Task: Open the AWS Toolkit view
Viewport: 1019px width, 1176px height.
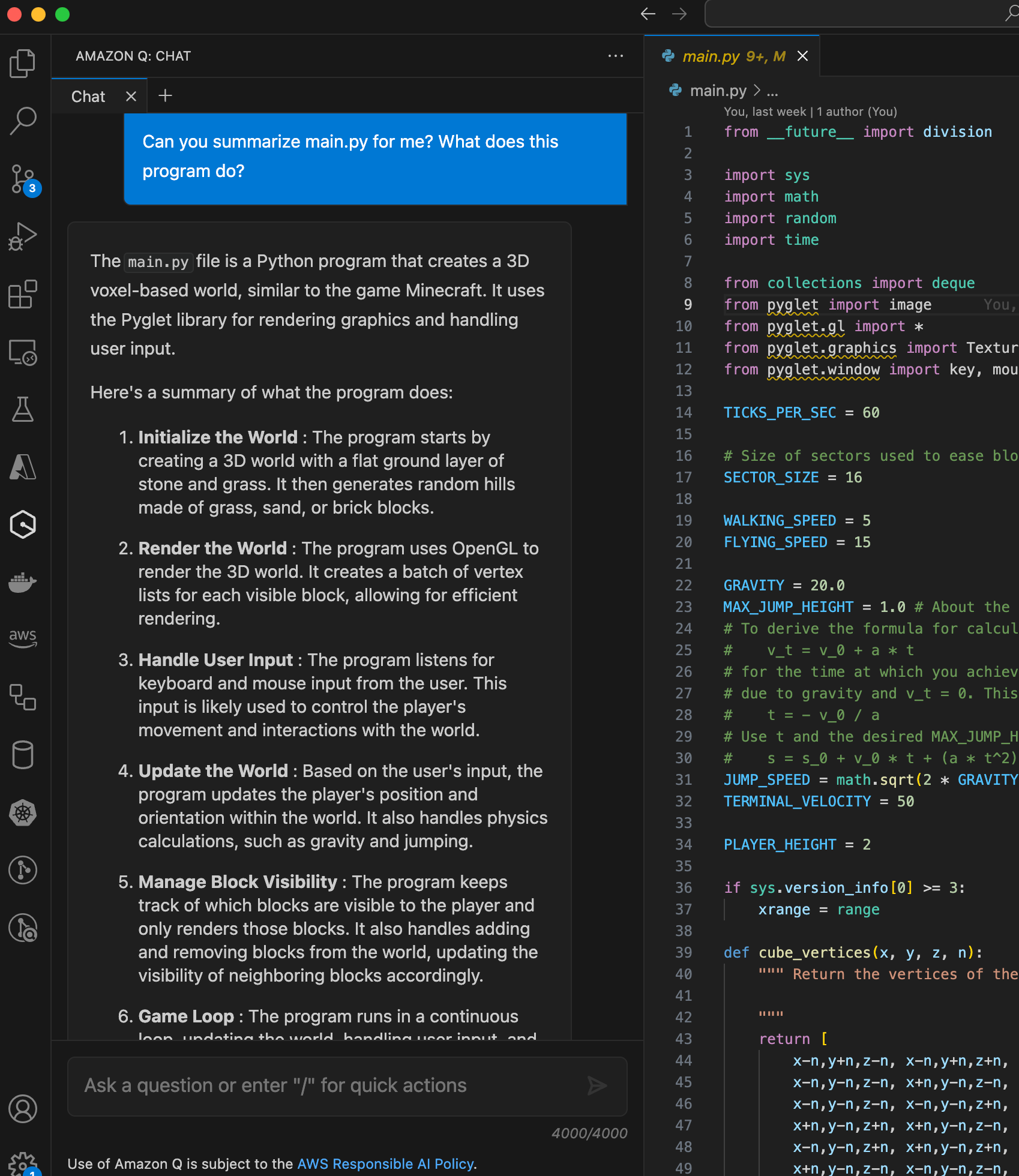Action: 23,638
